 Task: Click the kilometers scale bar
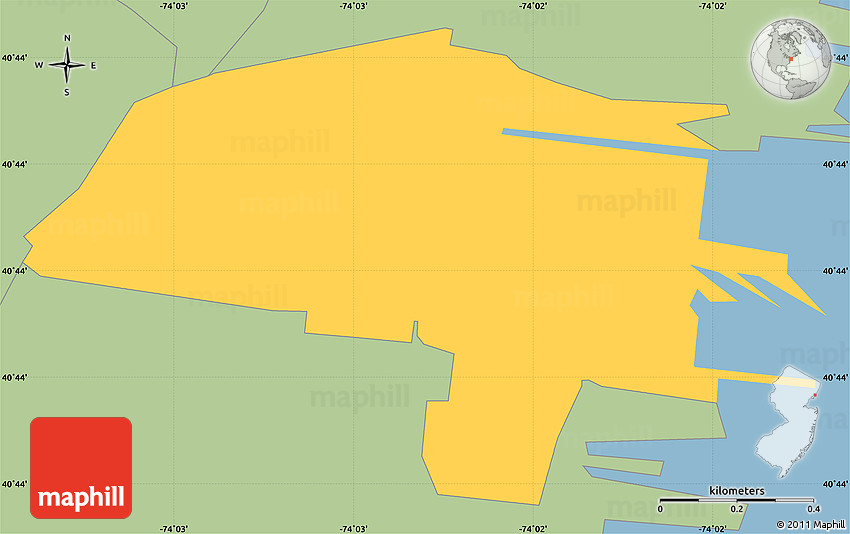click(736, 499)
